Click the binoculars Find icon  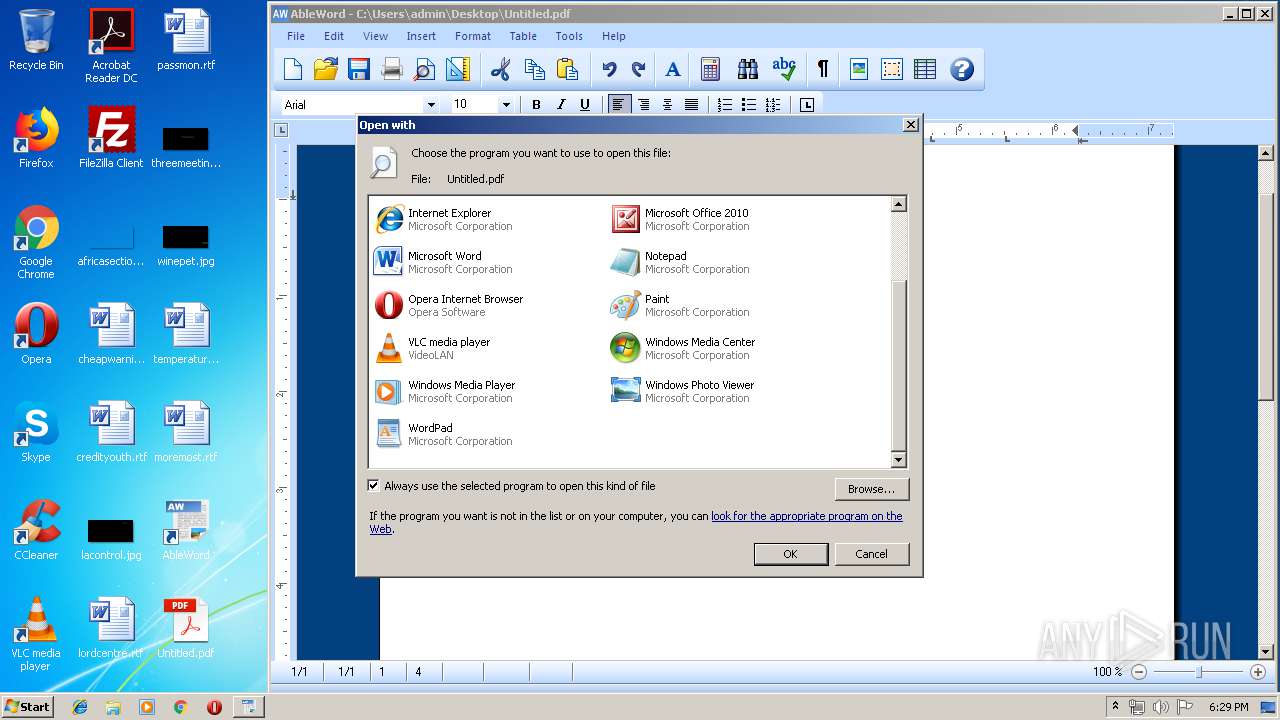pyautogui.click(x=748, y=69)
